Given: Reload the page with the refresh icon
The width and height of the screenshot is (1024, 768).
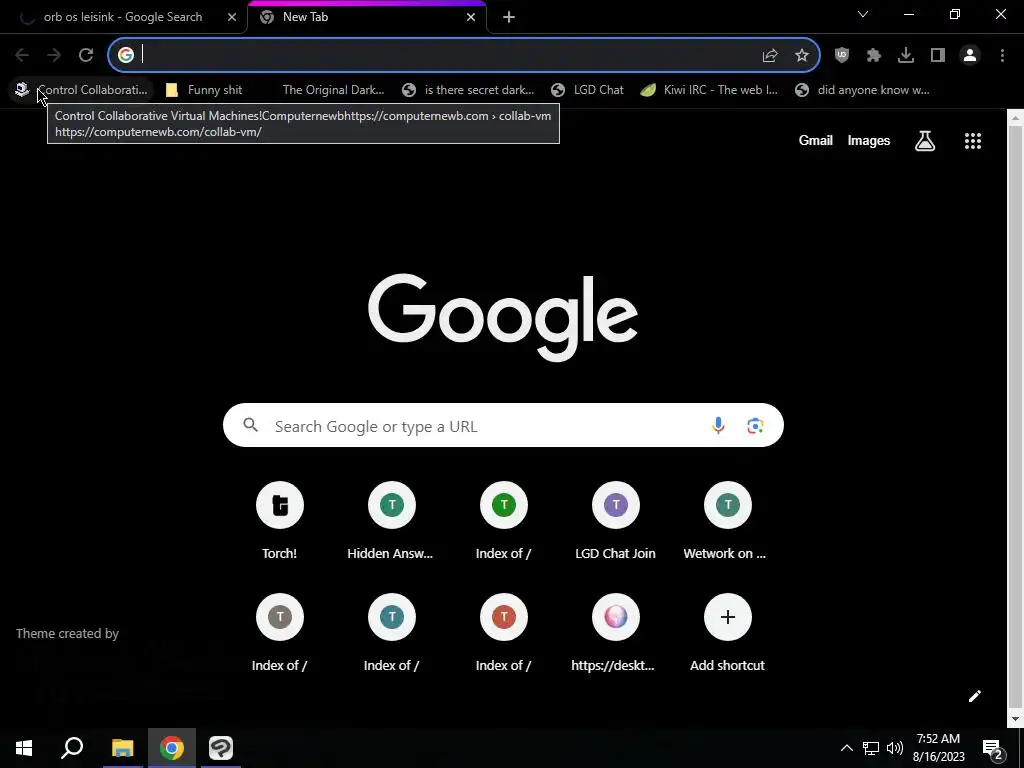Looking at the screenshot, I should [x=86, y=56].
